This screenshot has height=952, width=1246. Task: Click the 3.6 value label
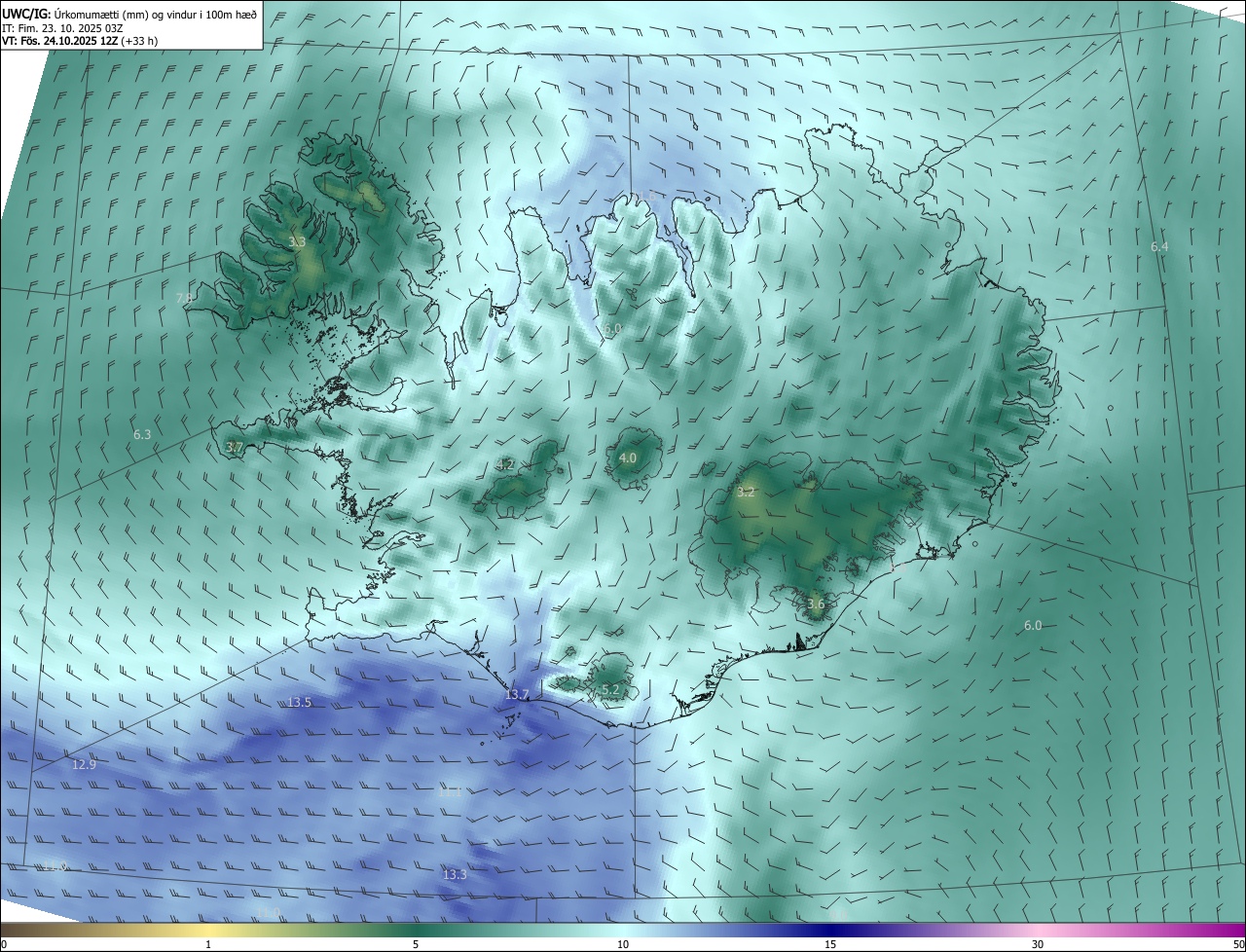point(816,604)
